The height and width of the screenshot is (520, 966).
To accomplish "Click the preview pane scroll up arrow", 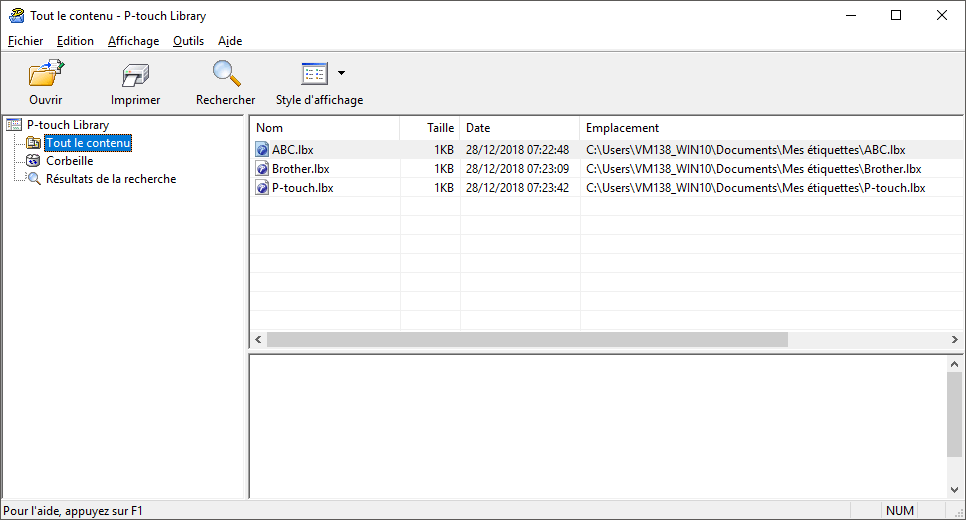I will point(954,364).
